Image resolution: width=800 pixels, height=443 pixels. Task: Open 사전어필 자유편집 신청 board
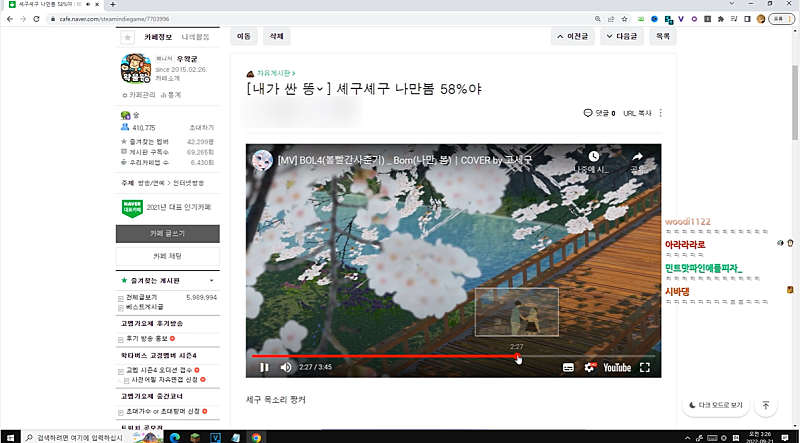coord(165,380)
